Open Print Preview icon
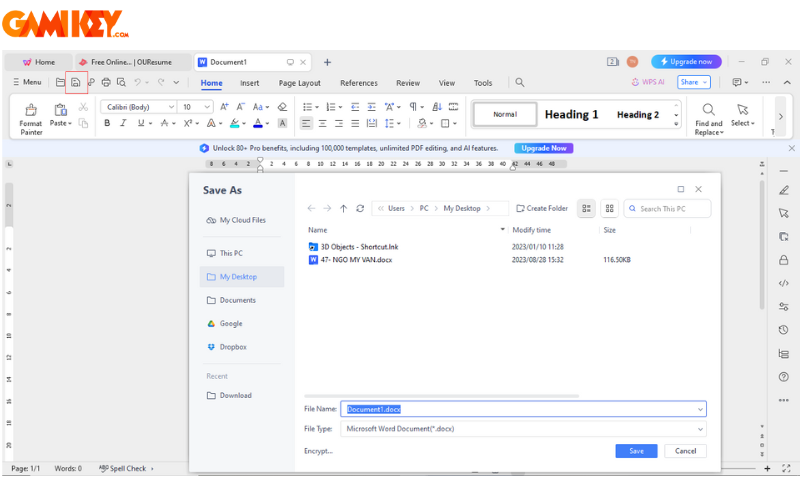800x500 pixels. click(121, 82)
